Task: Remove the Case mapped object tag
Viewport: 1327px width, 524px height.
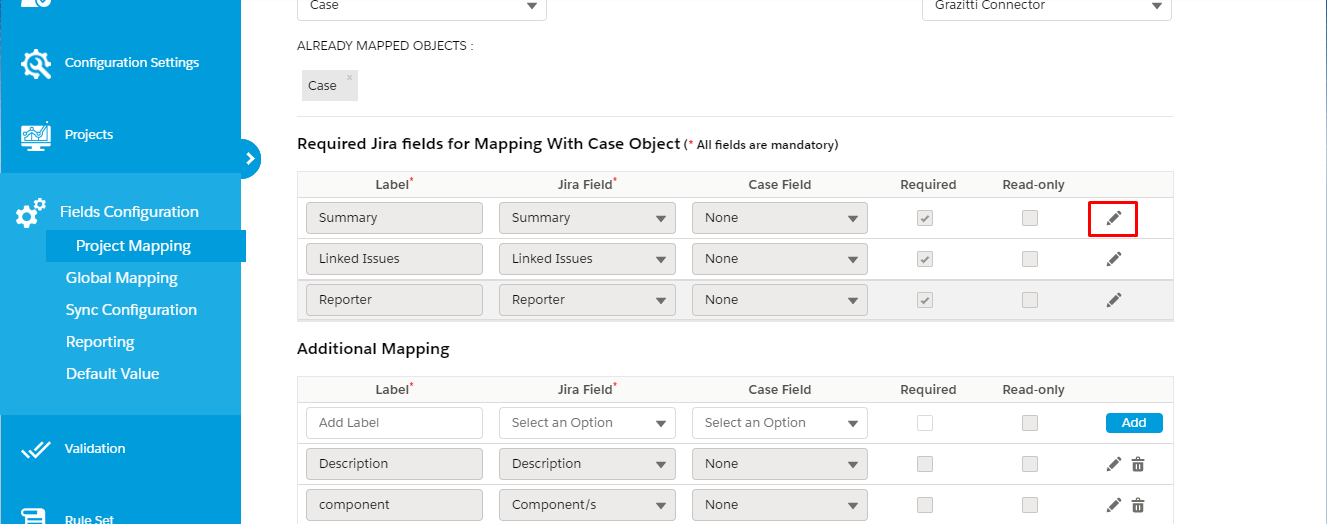Action: [349, 77]
